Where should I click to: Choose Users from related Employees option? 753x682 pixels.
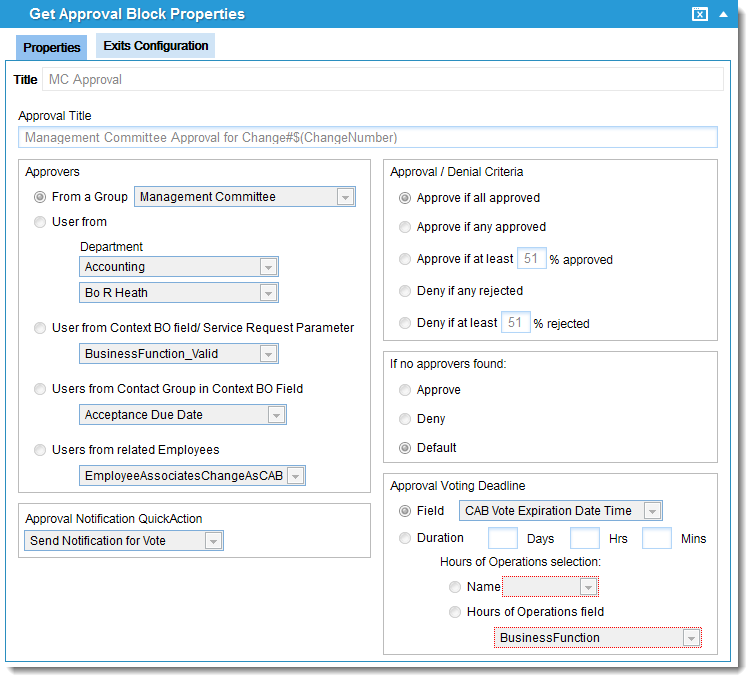(x=40, y=450)
